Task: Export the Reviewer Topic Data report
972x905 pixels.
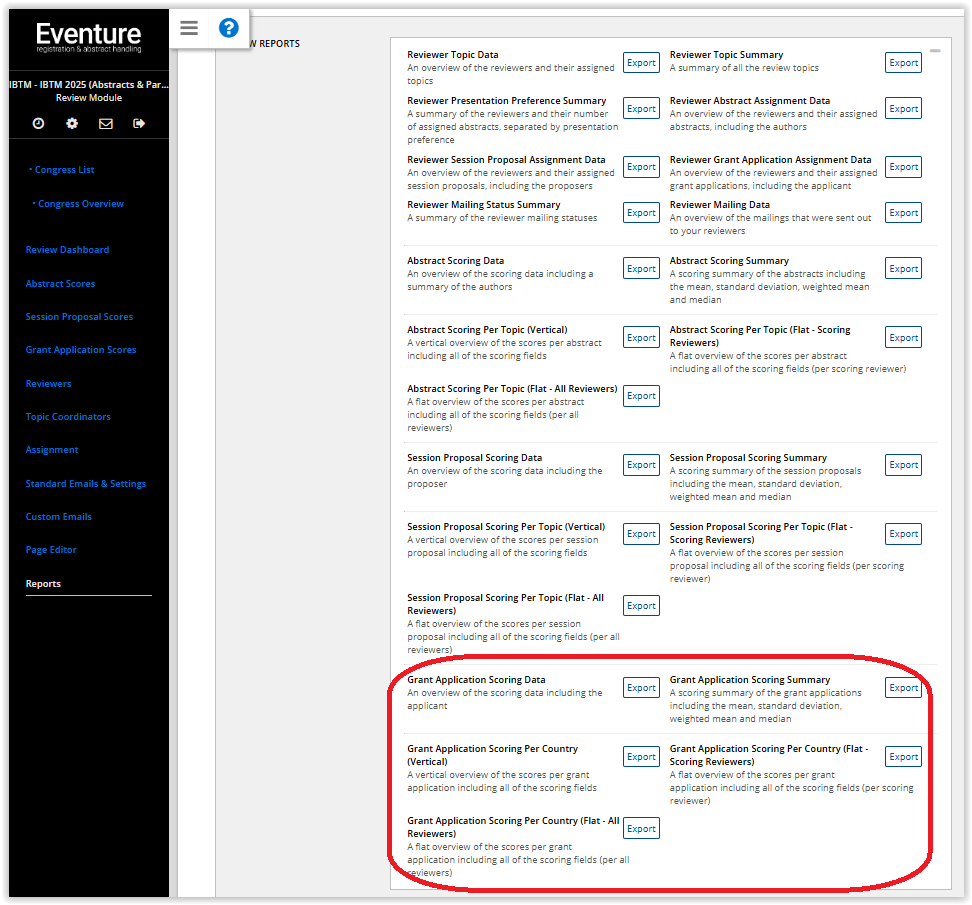Action: point(641,63)
